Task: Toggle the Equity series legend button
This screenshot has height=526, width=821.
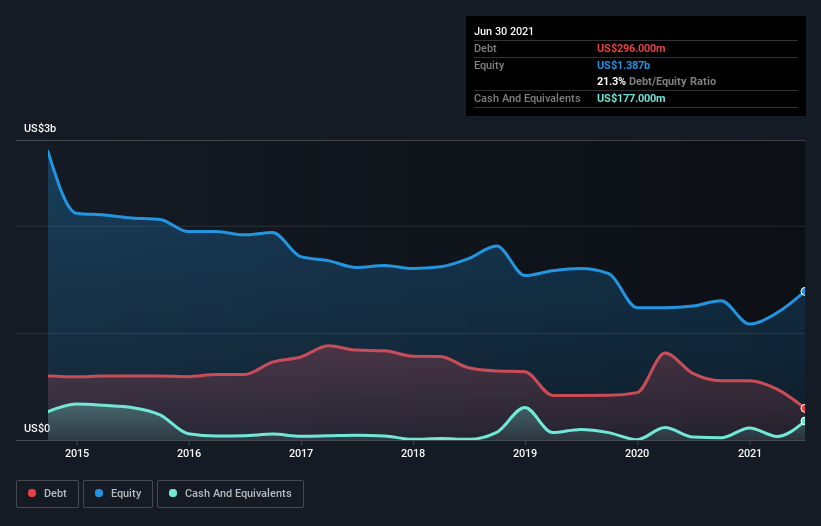Action: 118,494
